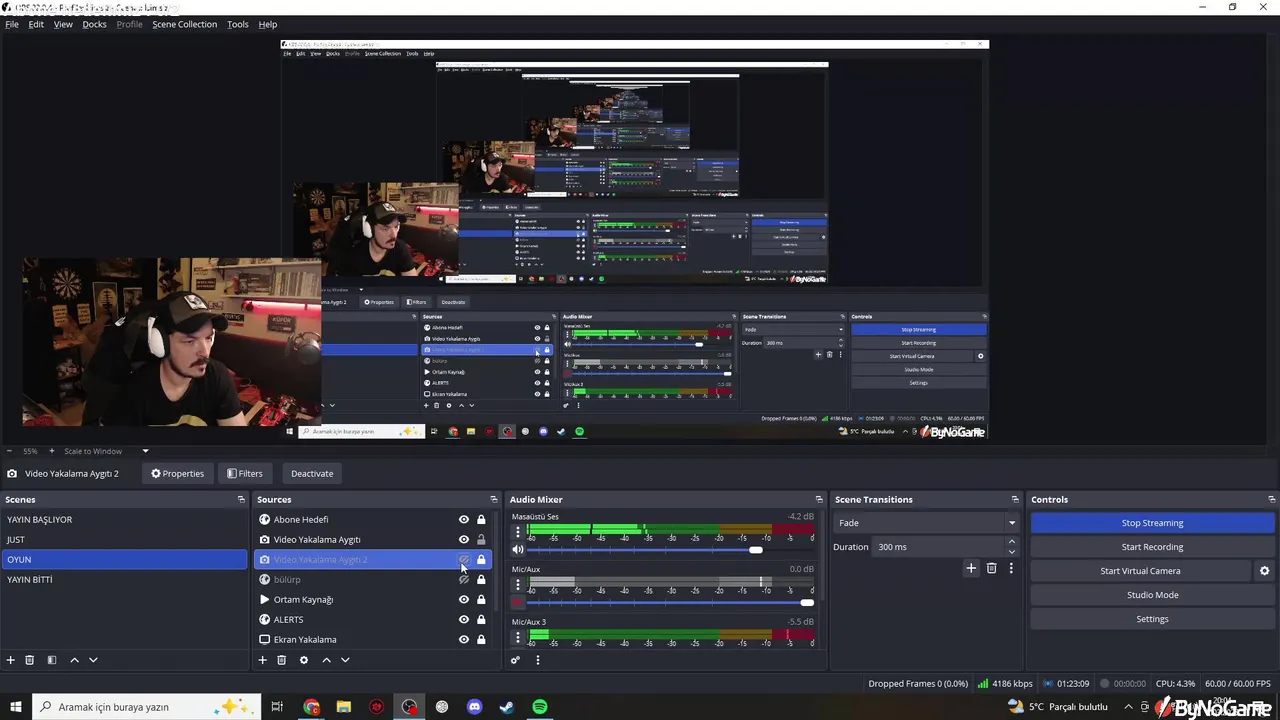
Task: Move source up with Sources up arrow
Action: click(x=326, y=660)
